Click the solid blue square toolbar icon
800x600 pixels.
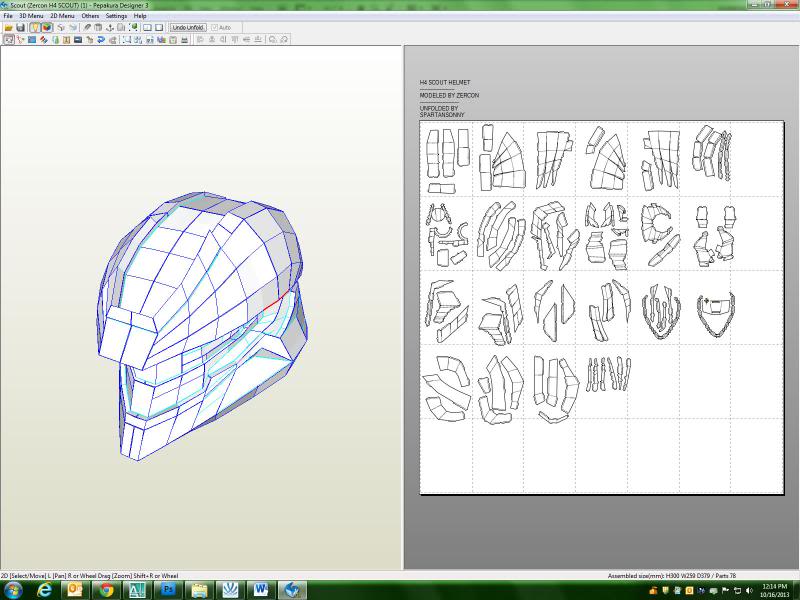pyautogui.click(x=32, y=39)
